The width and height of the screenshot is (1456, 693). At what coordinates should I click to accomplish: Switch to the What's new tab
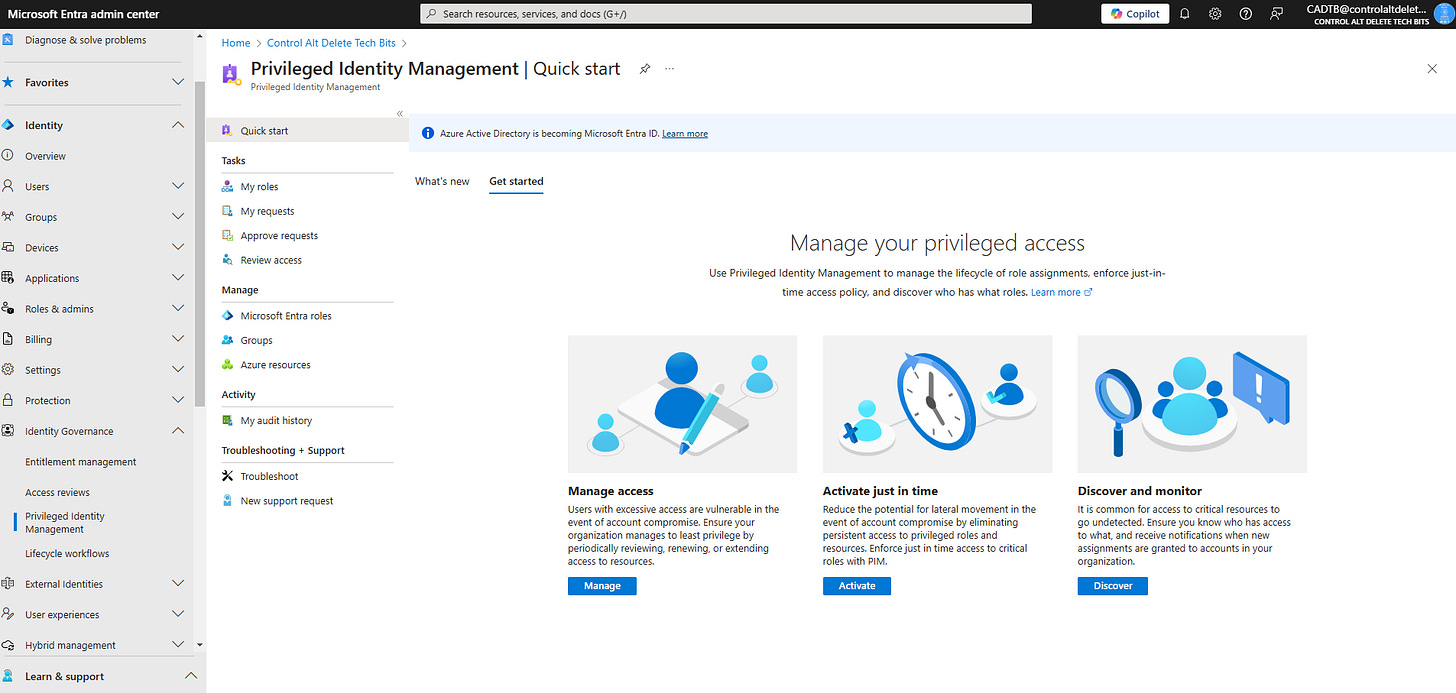click(442, 181)
